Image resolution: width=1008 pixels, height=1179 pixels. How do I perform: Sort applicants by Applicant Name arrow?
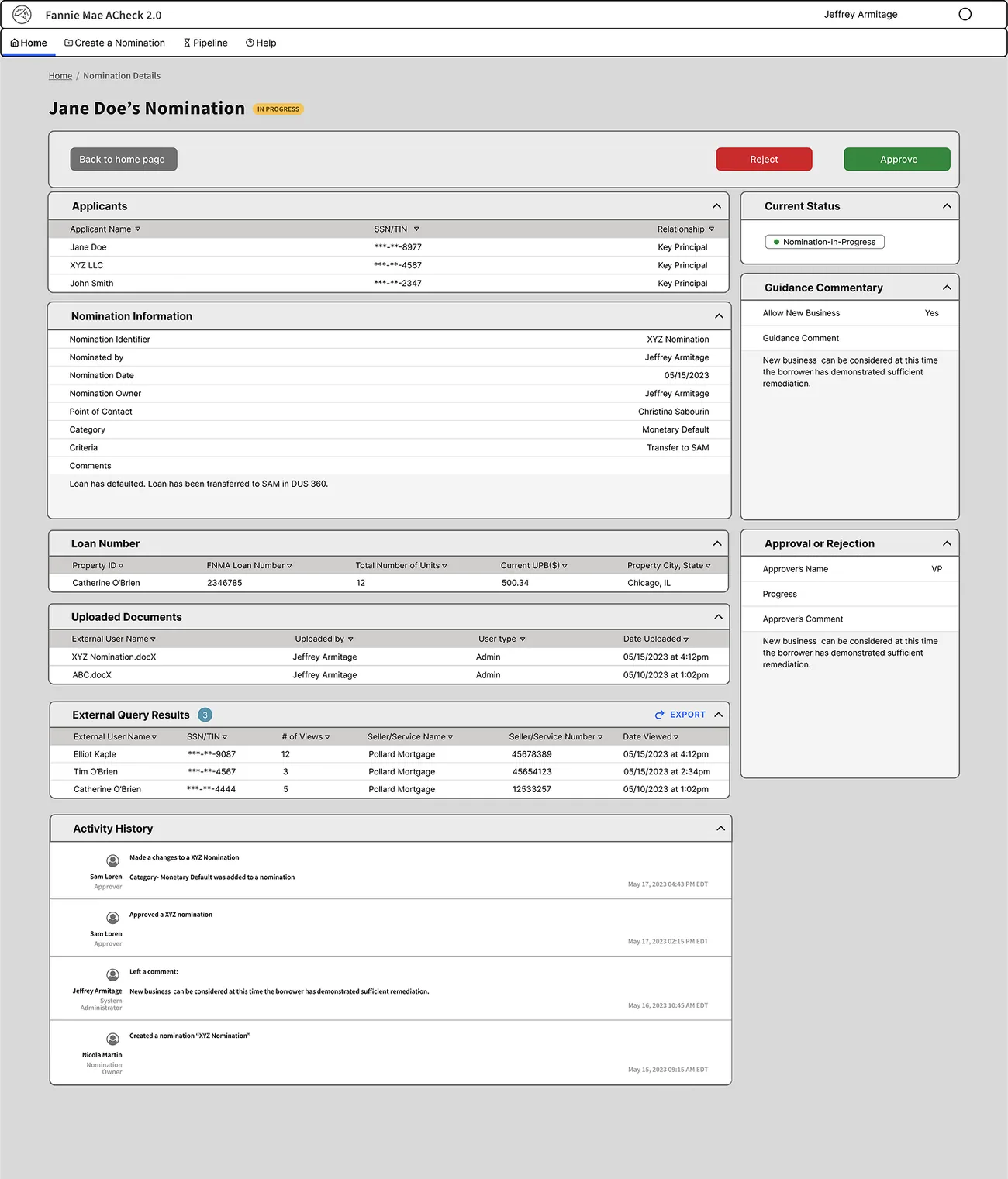click(138, 229)
